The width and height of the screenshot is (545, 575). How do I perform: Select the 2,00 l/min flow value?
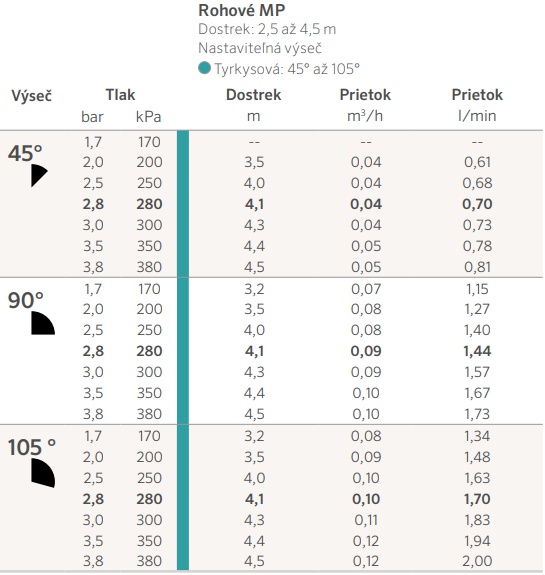[x=477, y=561]
